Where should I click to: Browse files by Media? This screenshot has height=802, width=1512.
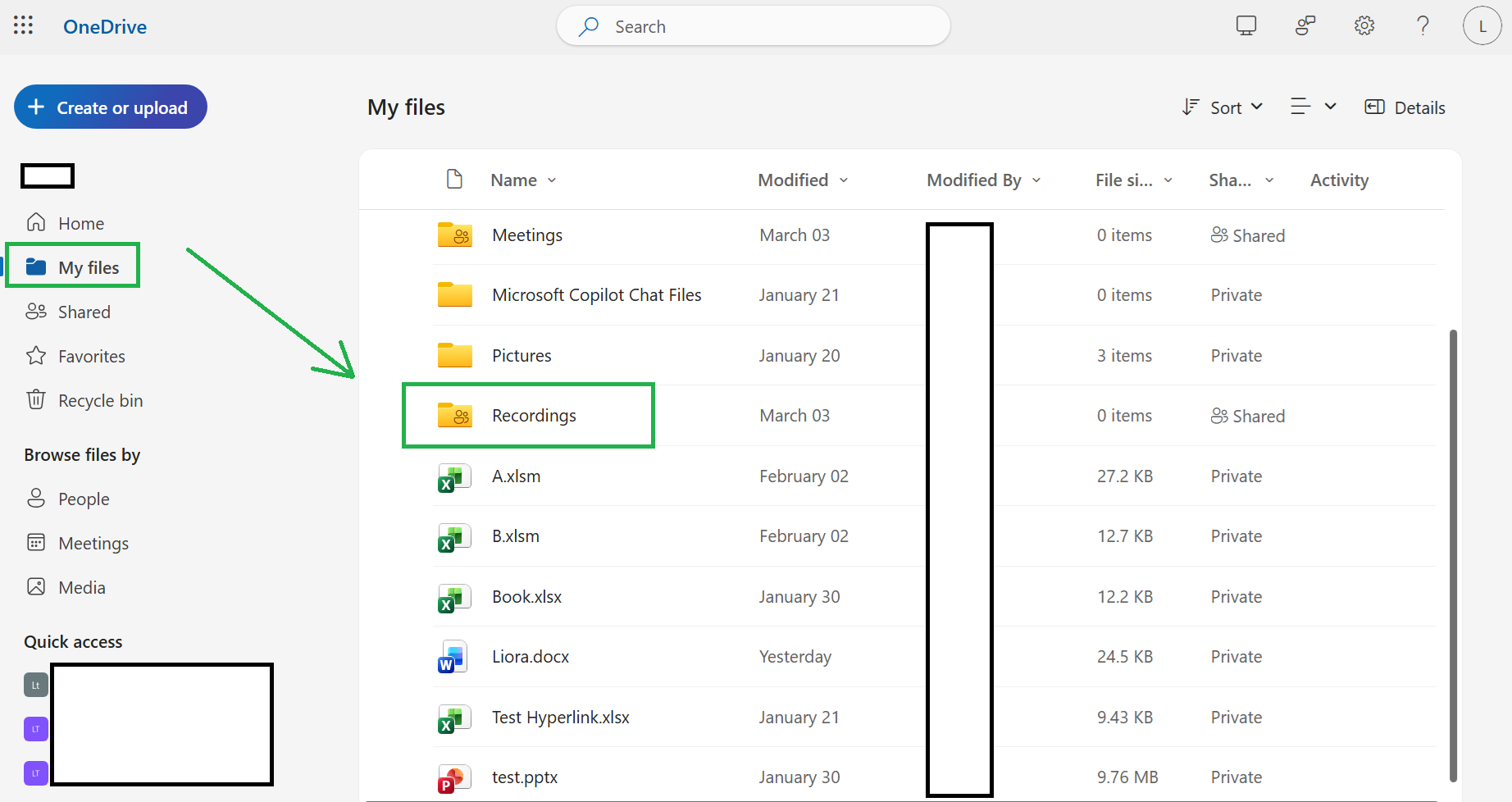66,587
